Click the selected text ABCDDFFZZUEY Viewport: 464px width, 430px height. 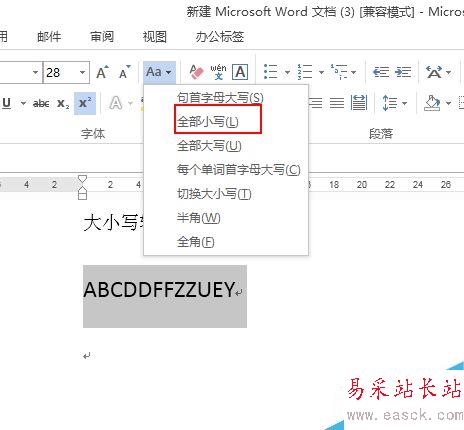pos(159,289)
